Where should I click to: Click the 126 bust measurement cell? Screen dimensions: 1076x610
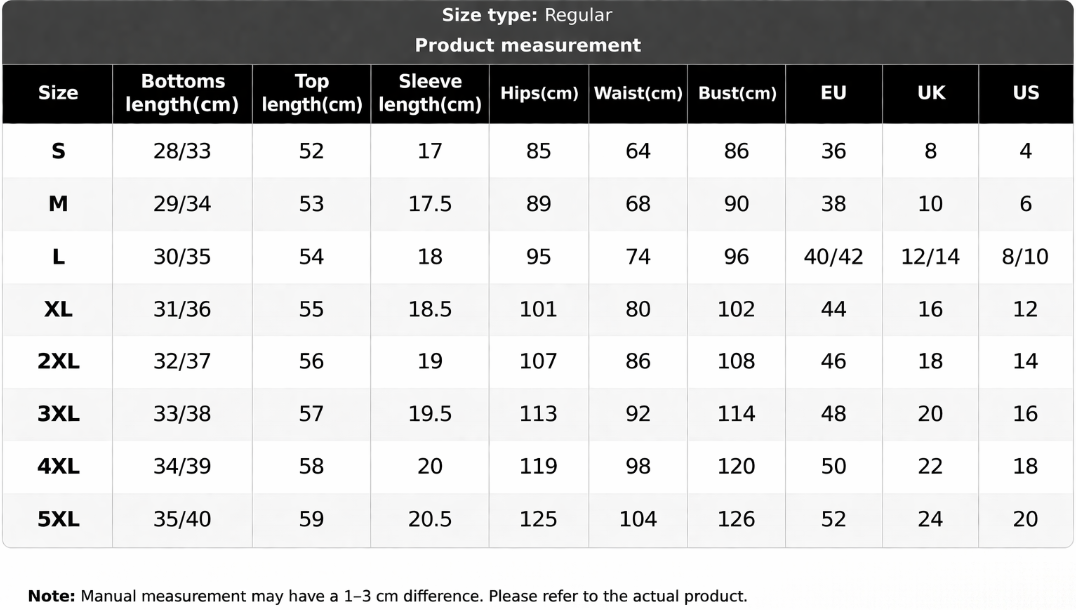[x=736, y=519]
